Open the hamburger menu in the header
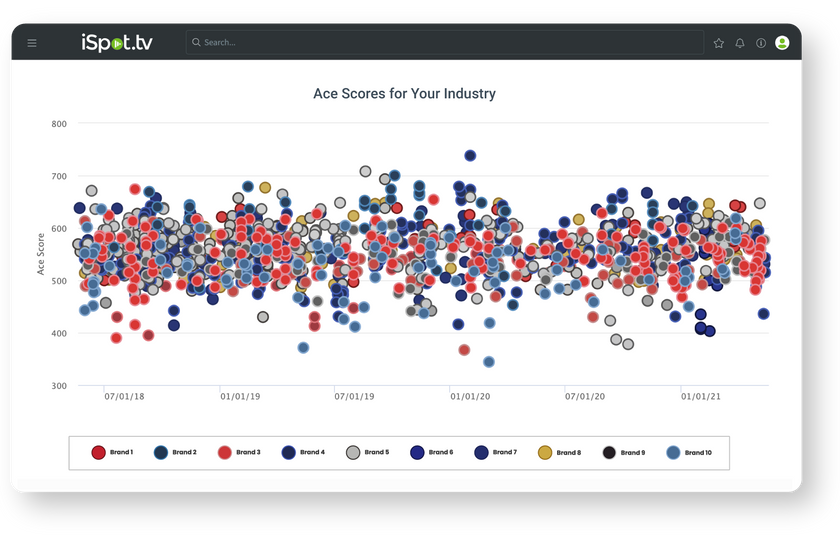The image size is (840, 554). click(32, 43)
